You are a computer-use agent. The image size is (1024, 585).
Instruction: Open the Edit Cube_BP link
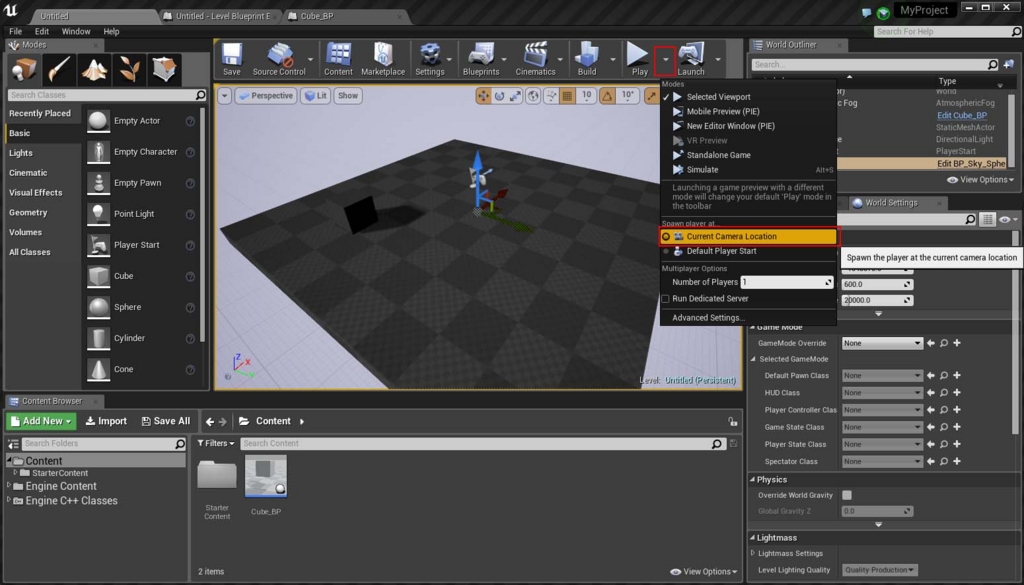tap(962, 116)
